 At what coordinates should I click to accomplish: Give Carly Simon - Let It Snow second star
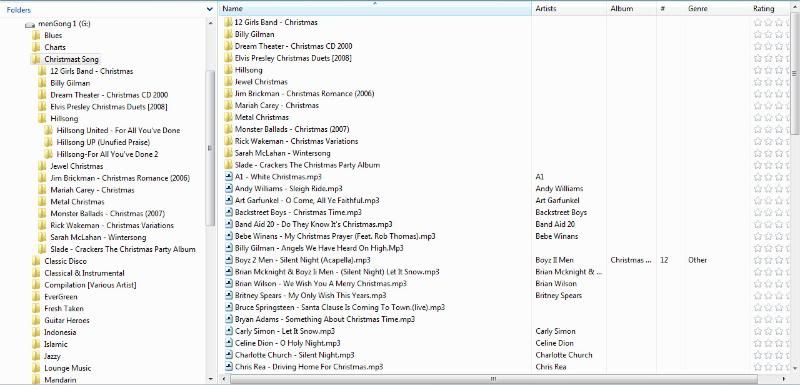pyautogui.click(x=768, y=331)
